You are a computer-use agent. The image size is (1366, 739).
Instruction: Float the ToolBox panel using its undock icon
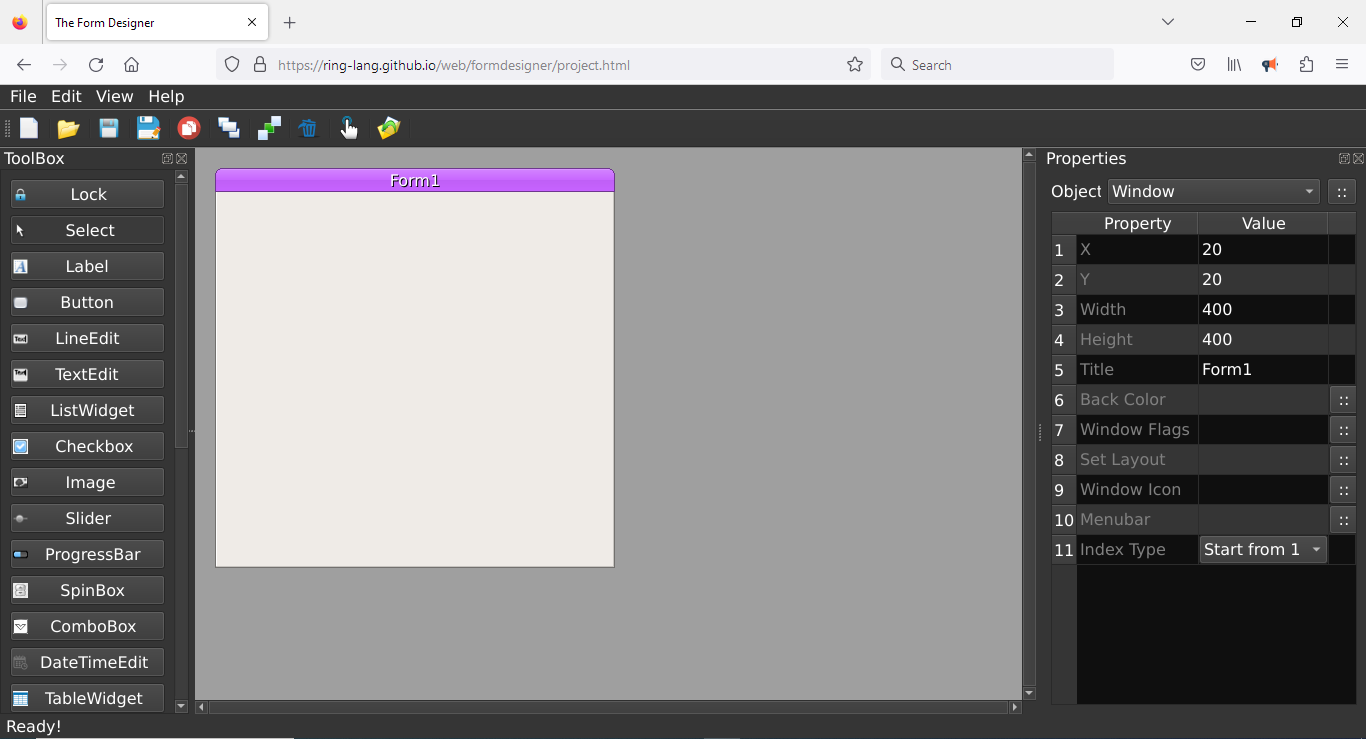tap(167, 159)
